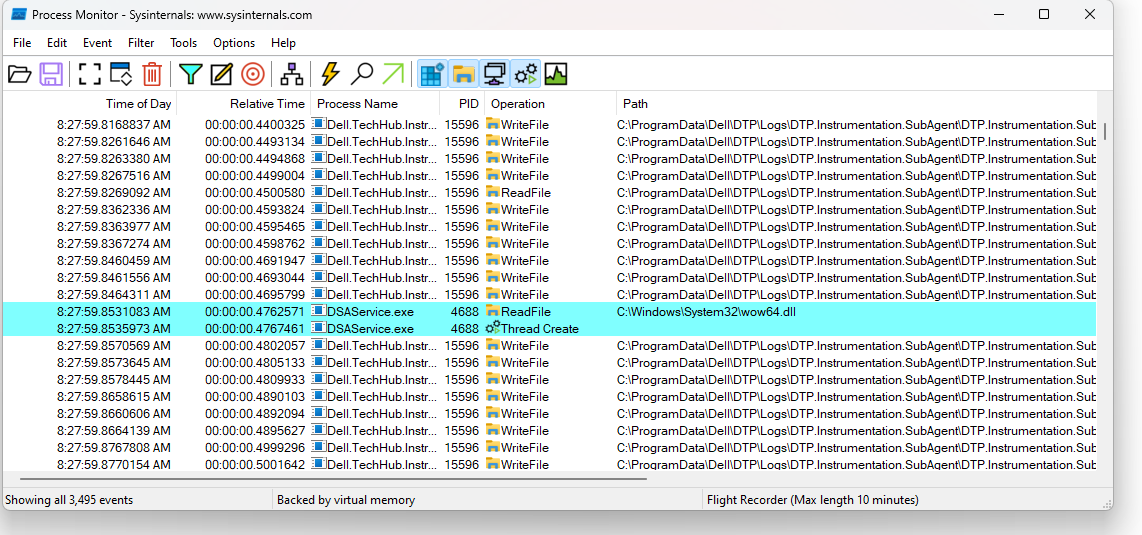Select the event at 8:27:59.8168837 AM
This screenshot has width=1142, height=535.
(549, 124)
